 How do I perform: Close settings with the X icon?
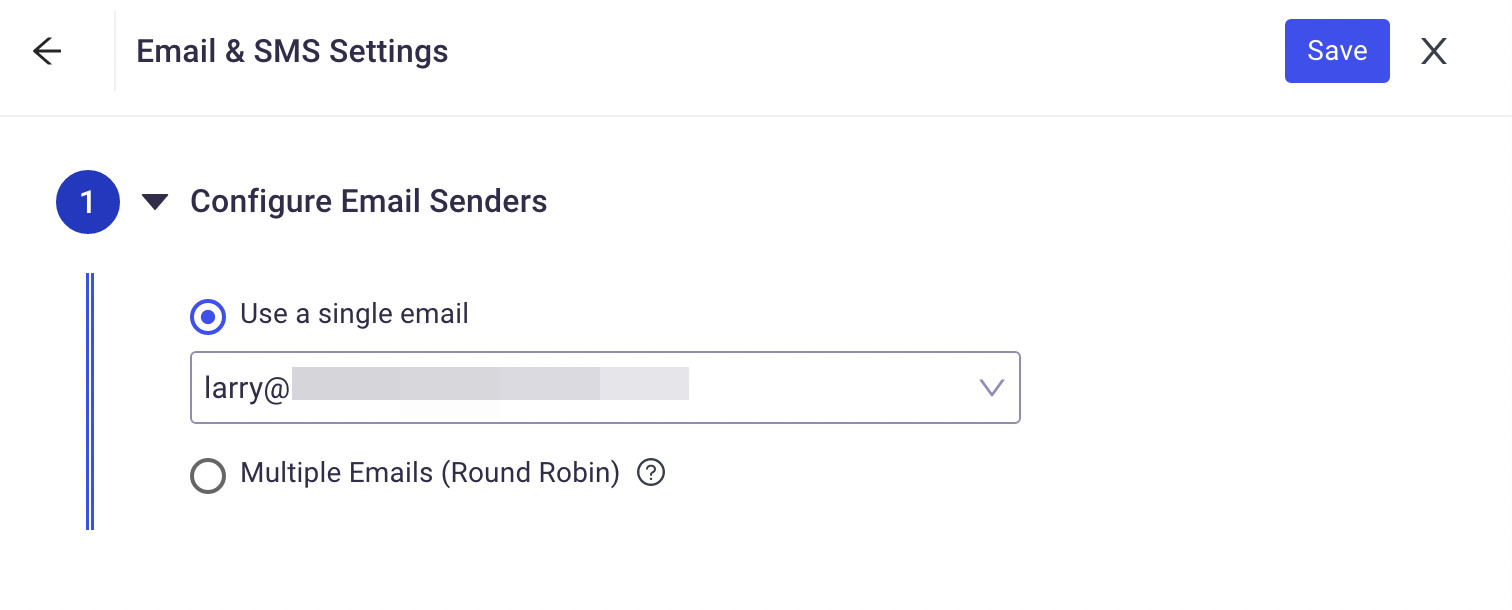coord(1434,51)
